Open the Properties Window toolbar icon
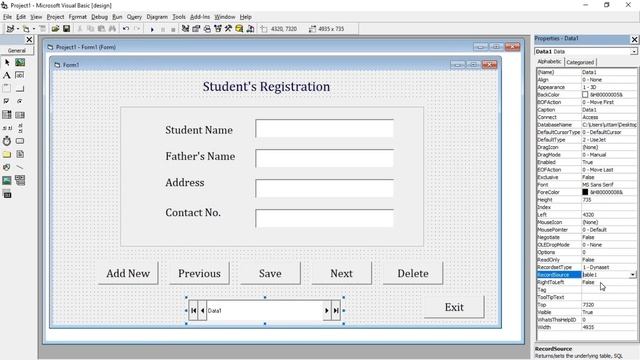Image resolution: width=640 pixels, height=360 pixels. click(x=196, y=29)
